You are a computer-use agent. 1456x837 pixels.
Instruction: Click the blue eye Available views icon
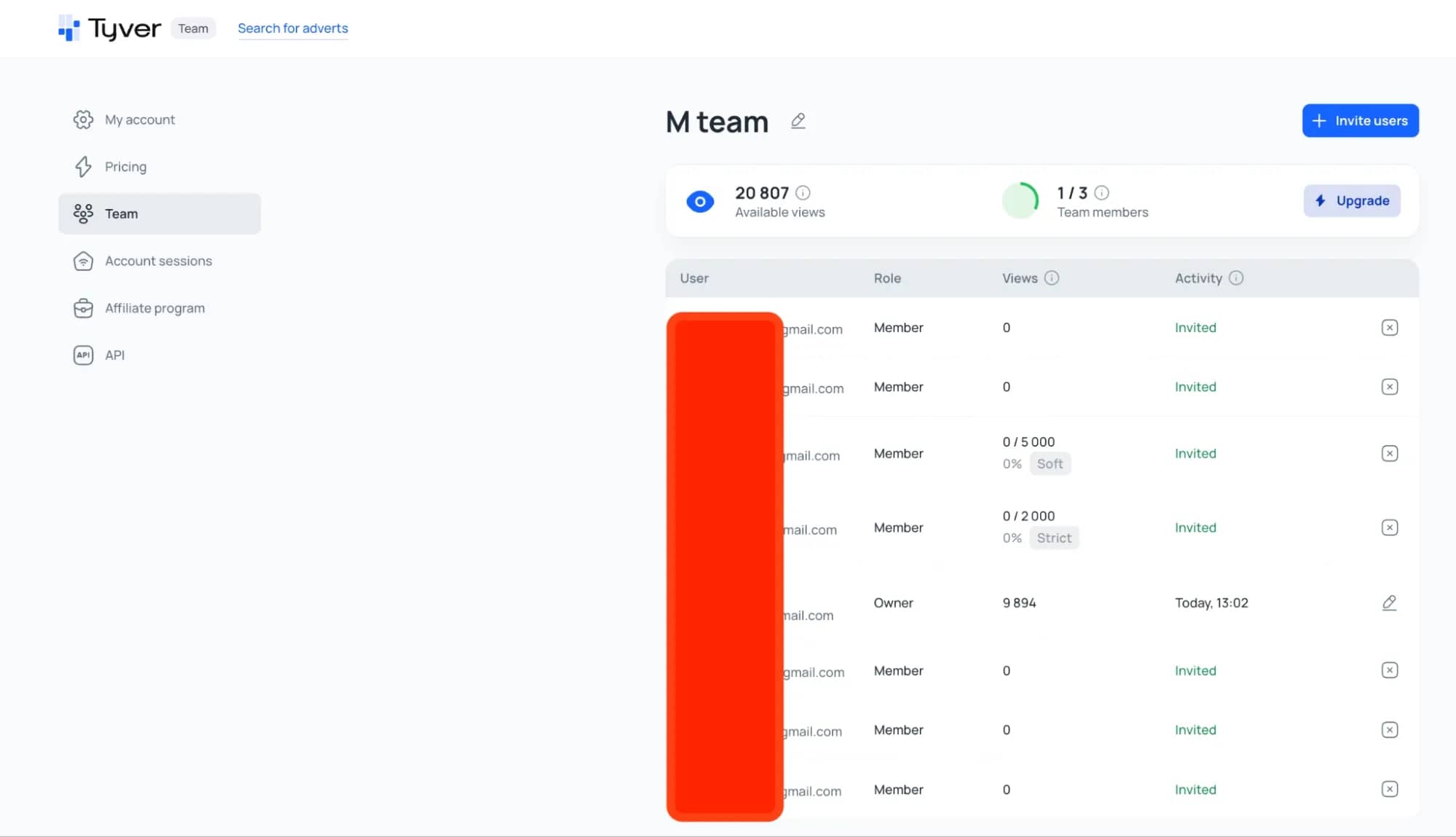[700, 201]
